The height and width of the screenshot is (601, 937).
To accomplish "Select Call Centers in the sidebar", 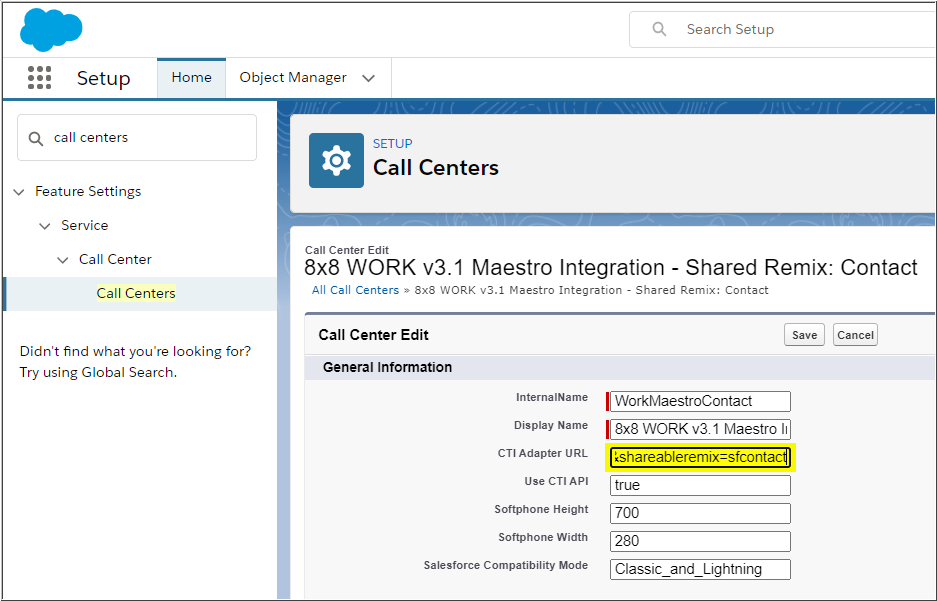I will (136, 293).
